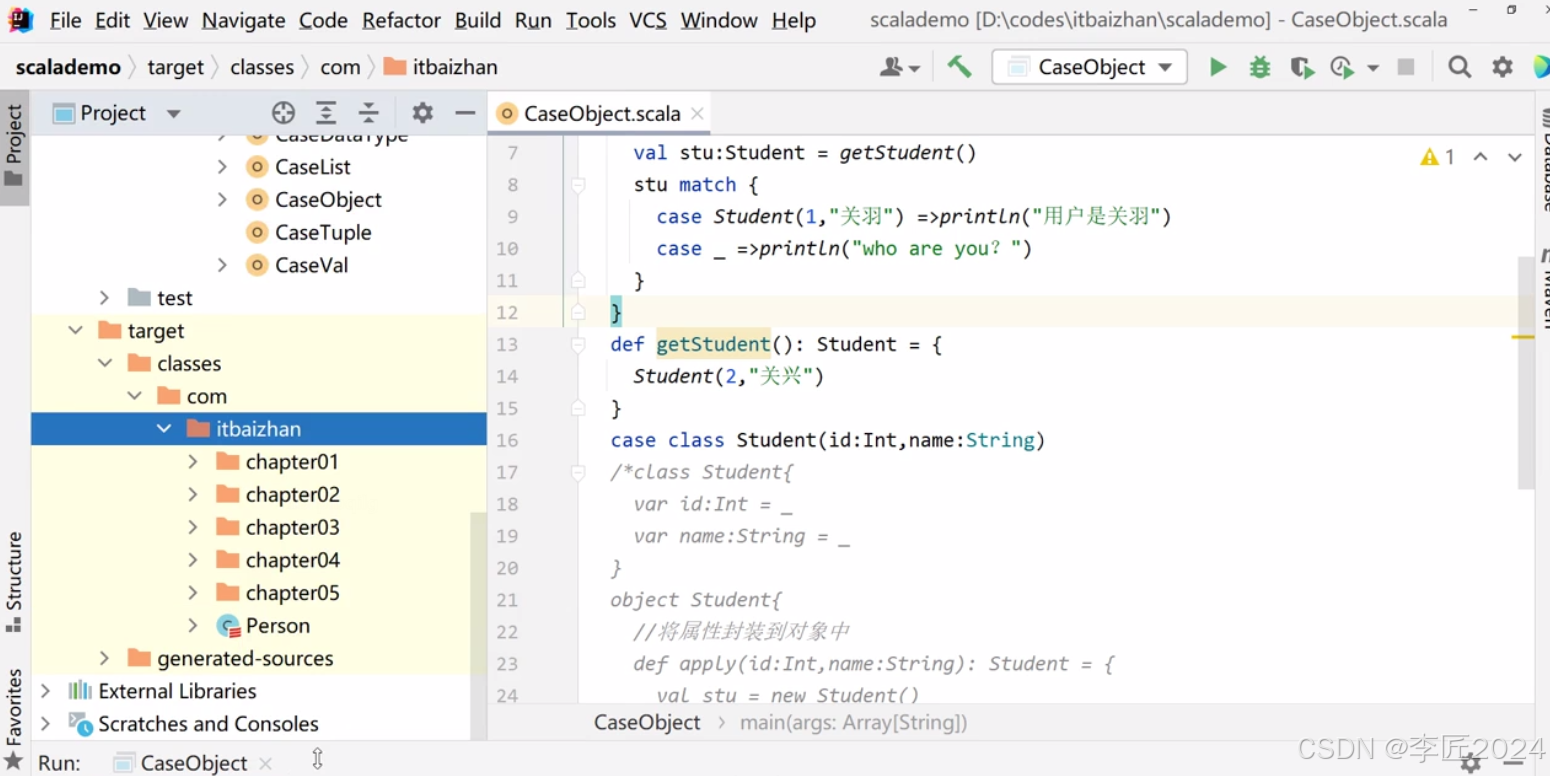Image resolution: width=1550 pixels, height=776 pixels.
Task: Close the CaseObject run tab
Action: tap(265, 763)
